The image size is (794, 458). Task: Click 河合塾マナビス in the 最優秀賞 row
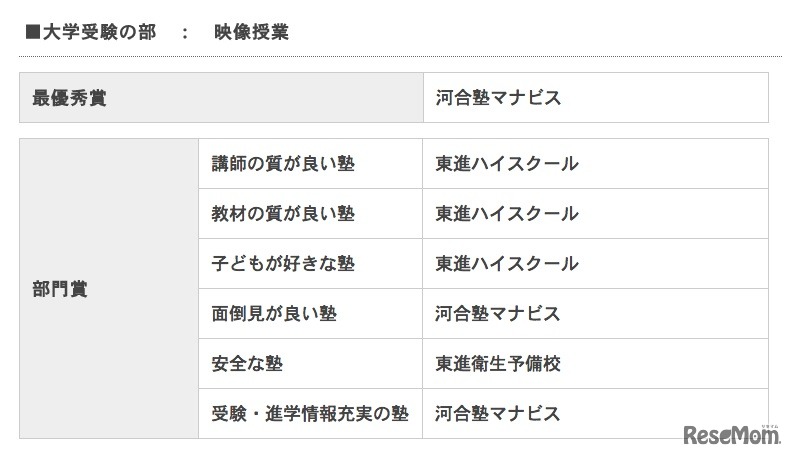click(498, 98)
